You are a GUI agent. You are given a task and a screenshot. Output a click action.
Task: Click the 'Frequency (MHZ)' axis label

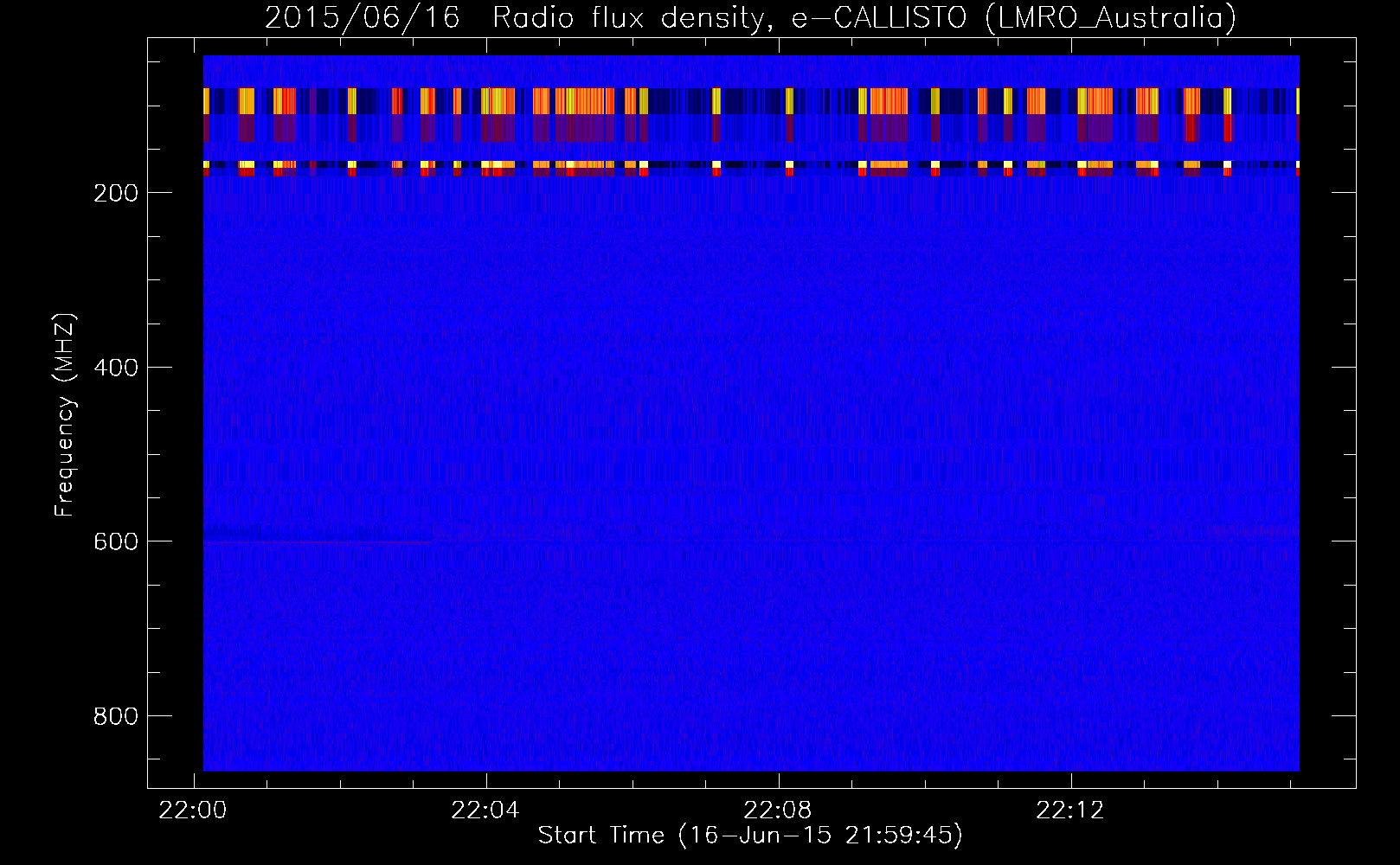click(x=65, y=415)
